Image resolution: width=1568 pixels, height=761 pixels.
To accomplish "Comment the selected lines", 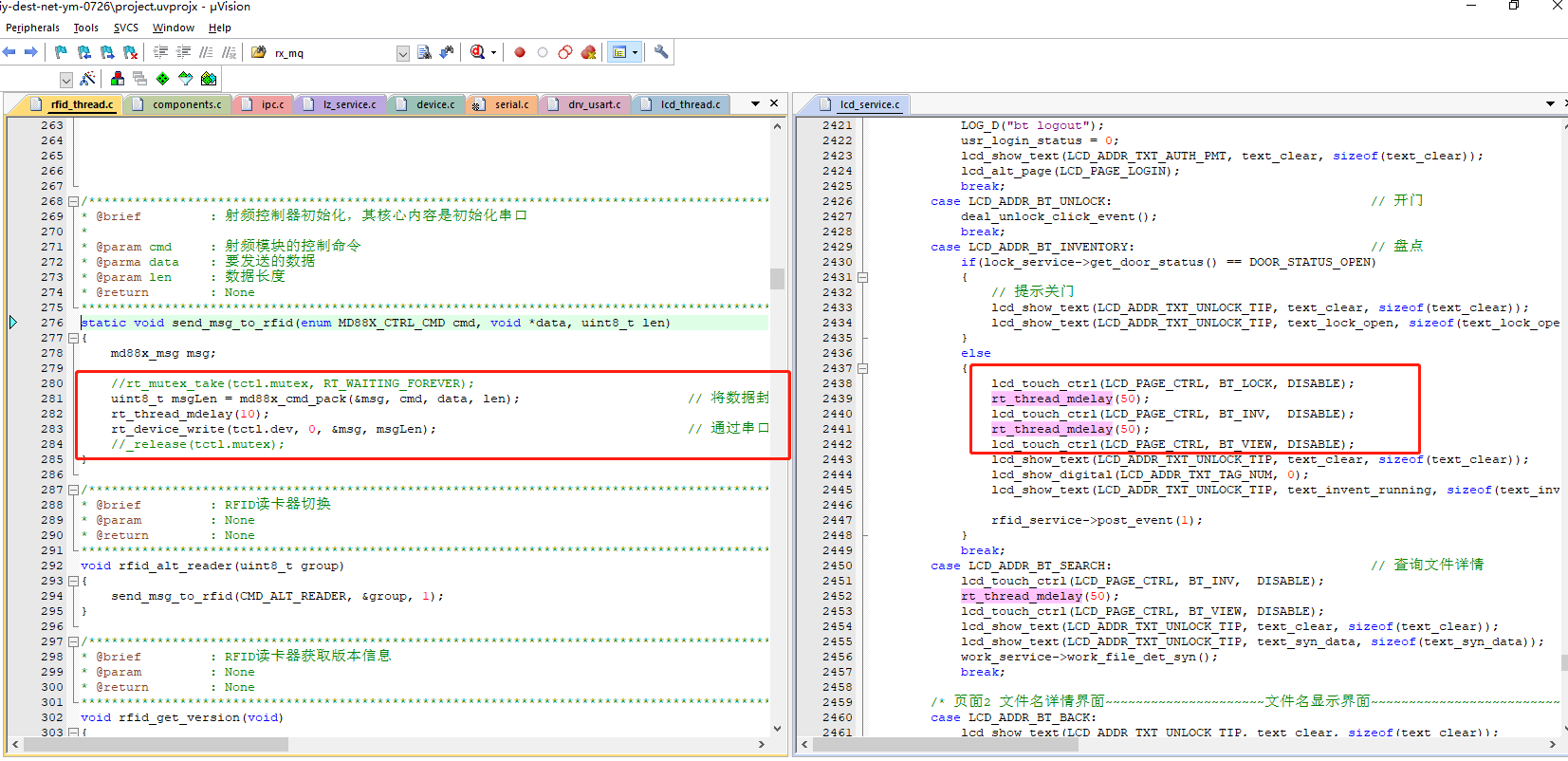I will pos(206,52).
